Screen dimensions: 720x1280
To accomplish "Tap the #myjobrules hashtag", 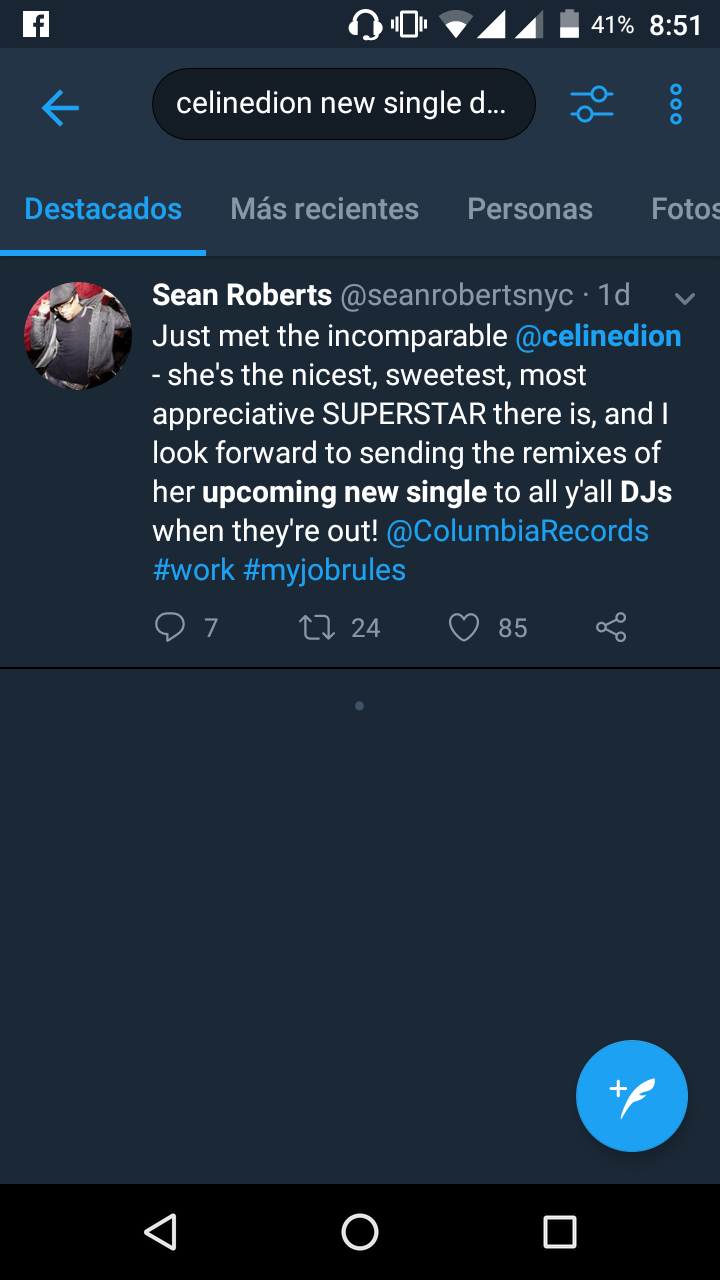I will click(x=324, y=570).
